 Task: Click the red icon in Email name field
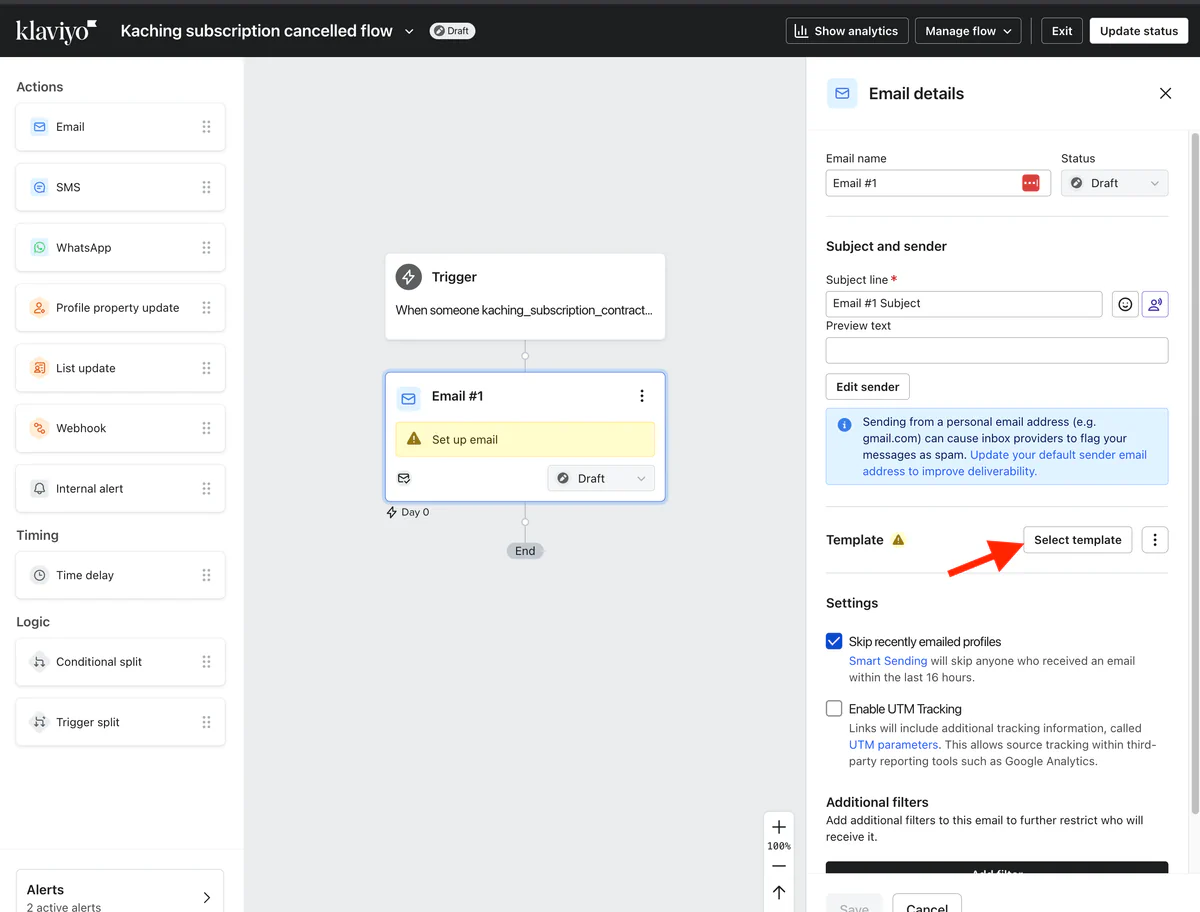pyautogui.click(x=1031, y=183)
